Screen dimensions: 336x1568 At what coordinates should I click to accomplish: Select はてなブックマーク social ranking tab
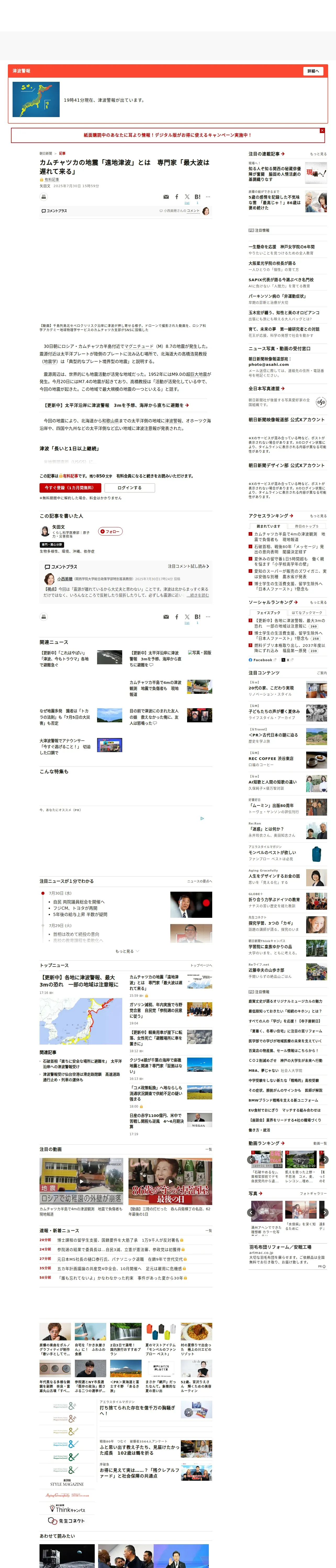click(x=307, y=613)
